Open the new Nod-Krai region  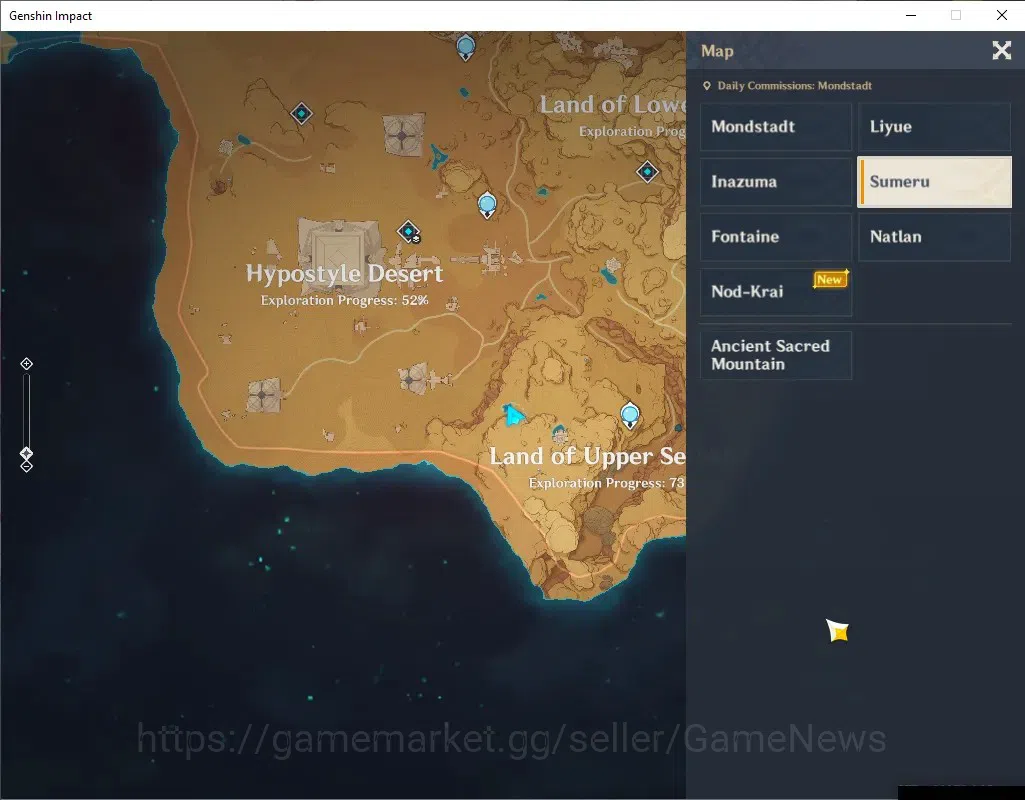[776, 292]
